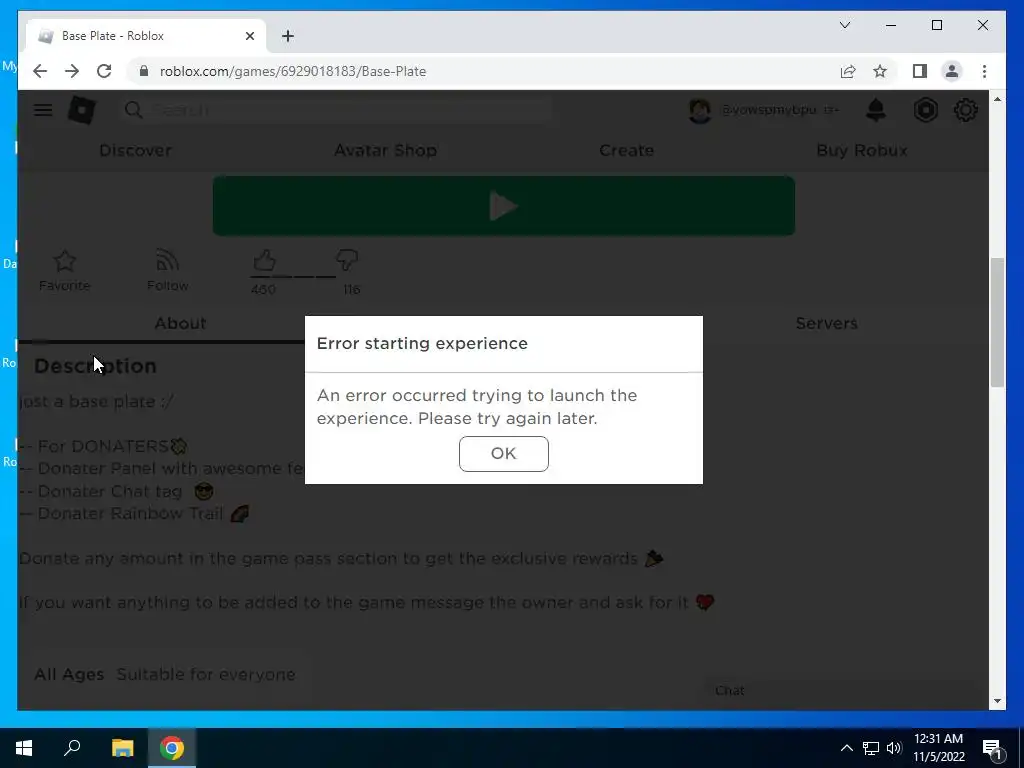
Task: Give a thumbs down vote
Action: click(x=347, y=260)
